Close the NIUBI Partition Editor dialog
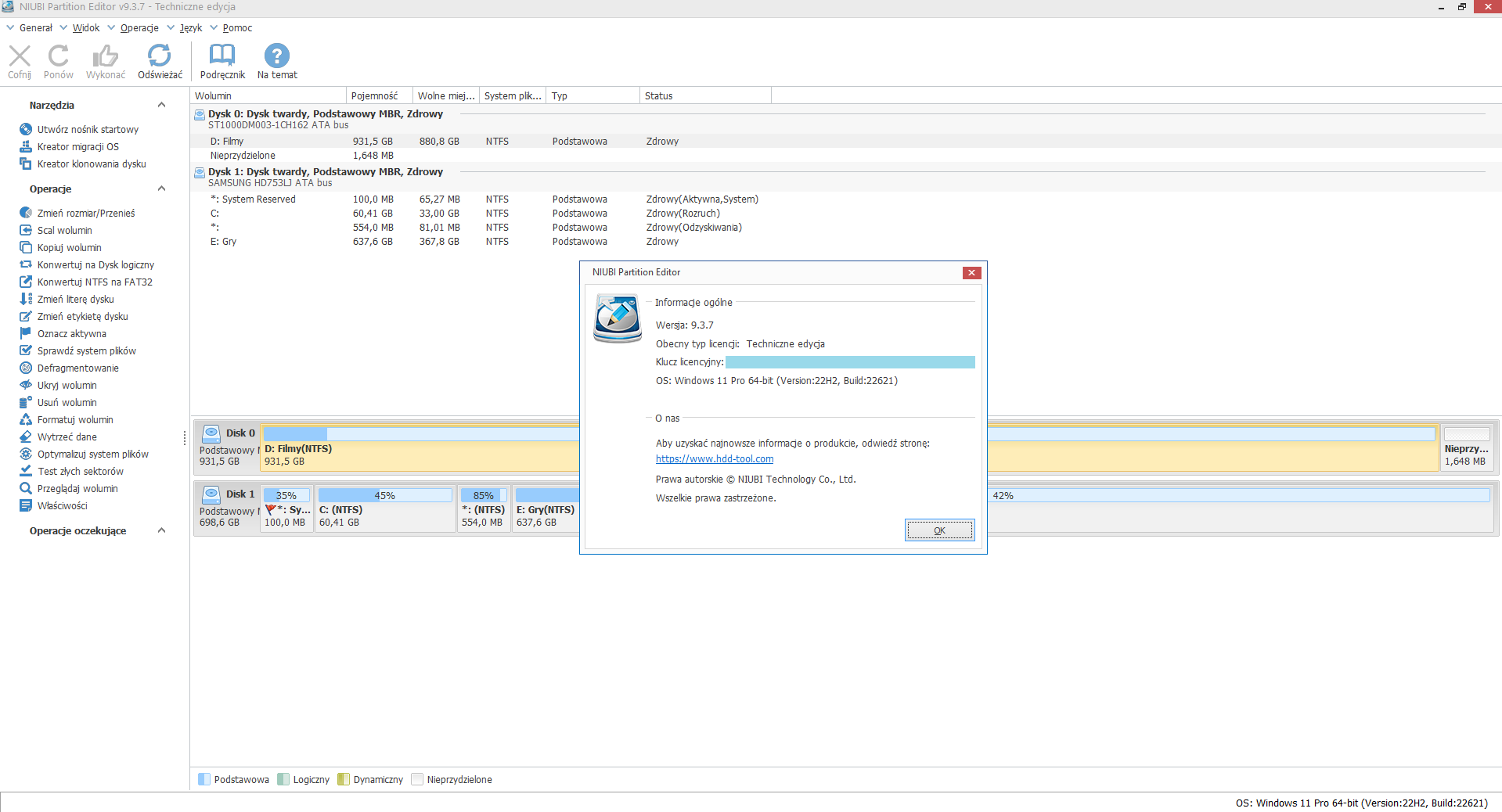 (971, 272)
